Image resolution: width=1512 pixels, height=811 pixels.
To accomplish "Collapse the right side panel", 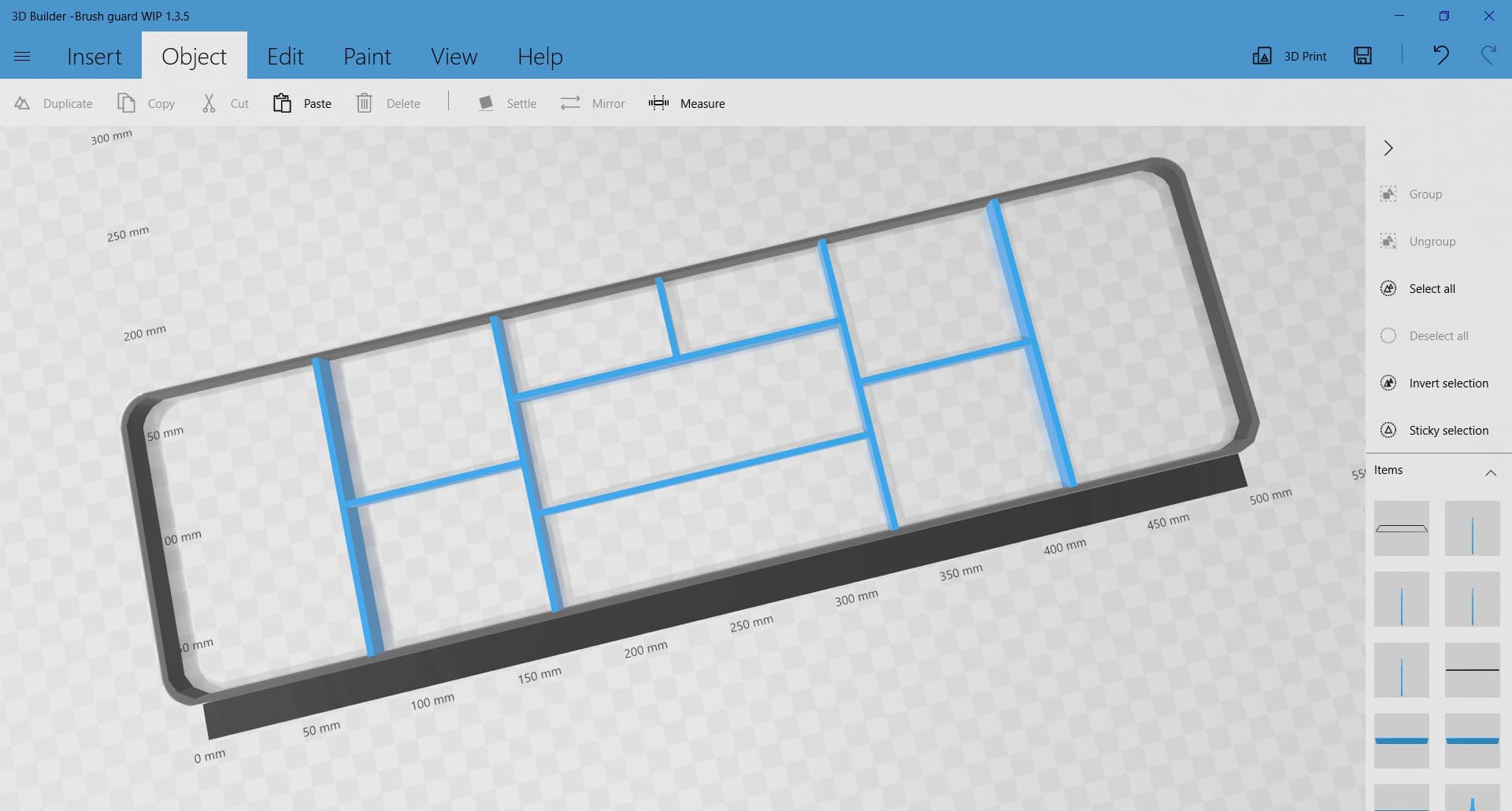I will pos(1388,148).
